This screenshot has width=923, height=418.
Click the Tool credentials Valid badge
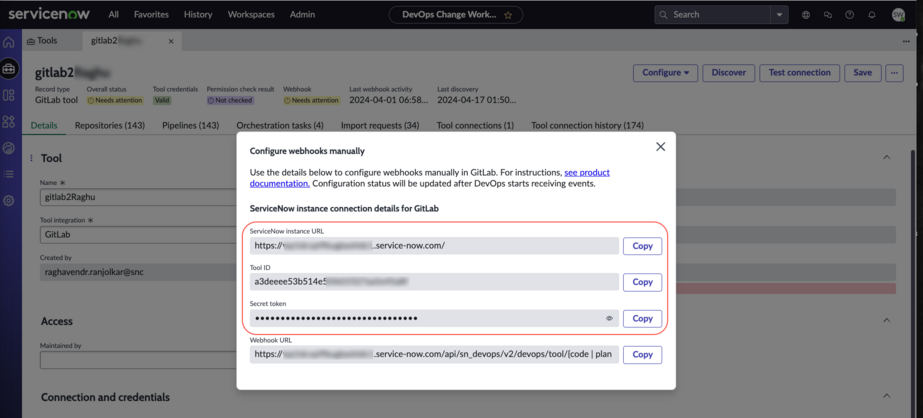click(161, 101)
